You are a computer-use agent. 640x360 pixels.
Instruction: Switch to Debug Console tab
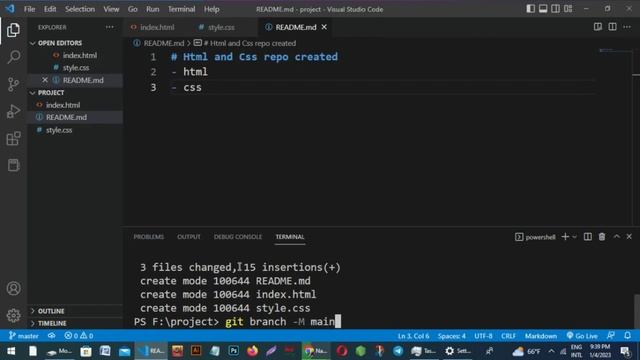238,237
